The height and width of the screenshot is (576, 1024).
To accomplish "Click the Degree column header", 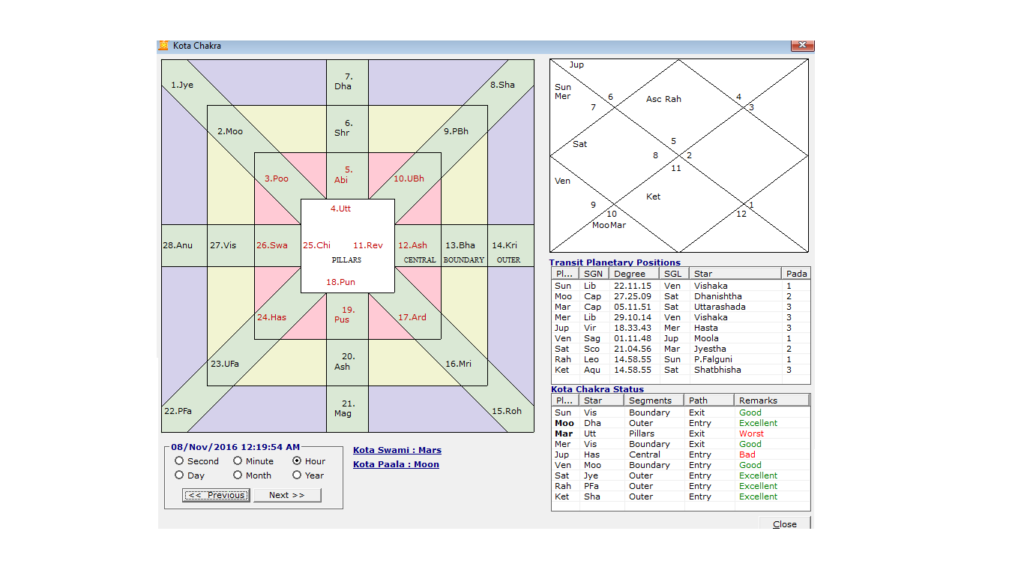I will (x=633, y=274).
